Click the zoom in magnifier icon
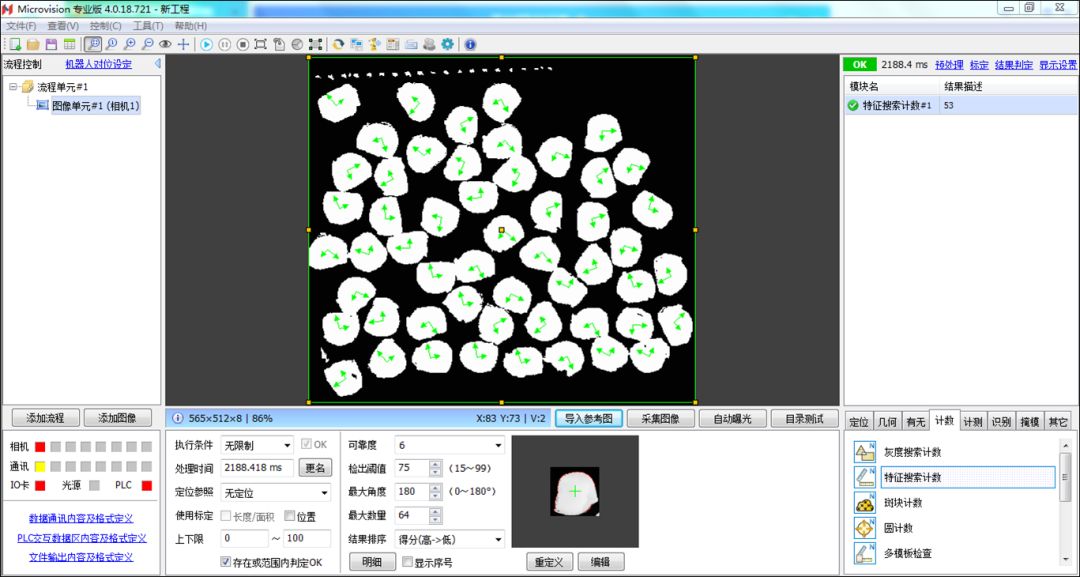 click(x=129, y=45)
